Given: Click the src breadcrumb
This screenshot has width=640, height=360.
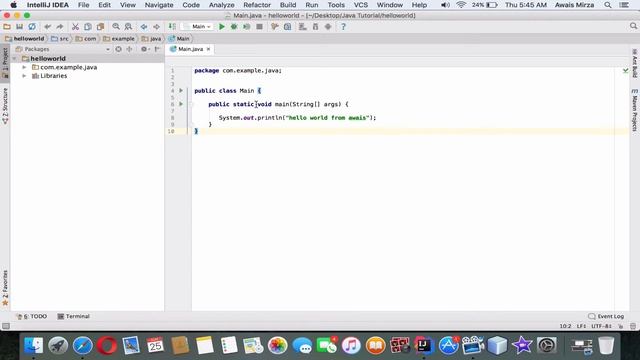Looking at the screenshot, I should point(60,38).
